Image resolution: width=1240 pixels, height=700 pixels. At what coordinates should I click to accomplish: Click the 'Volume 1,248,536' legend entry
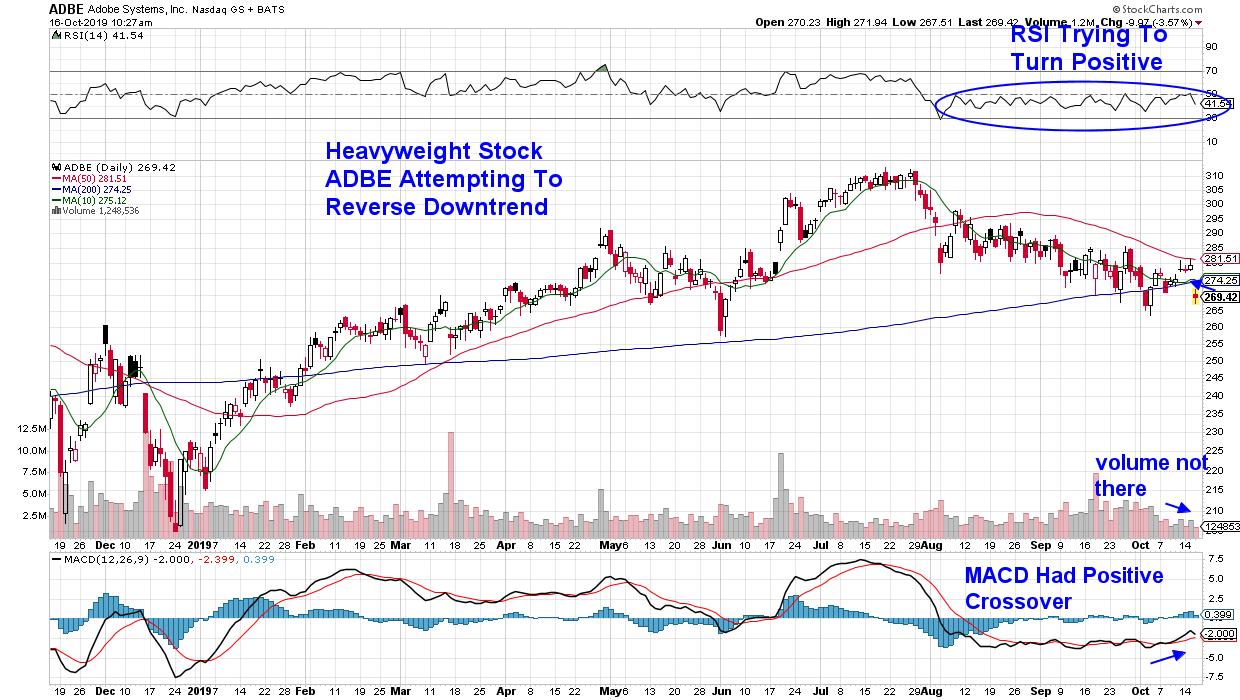pos(95,211)
